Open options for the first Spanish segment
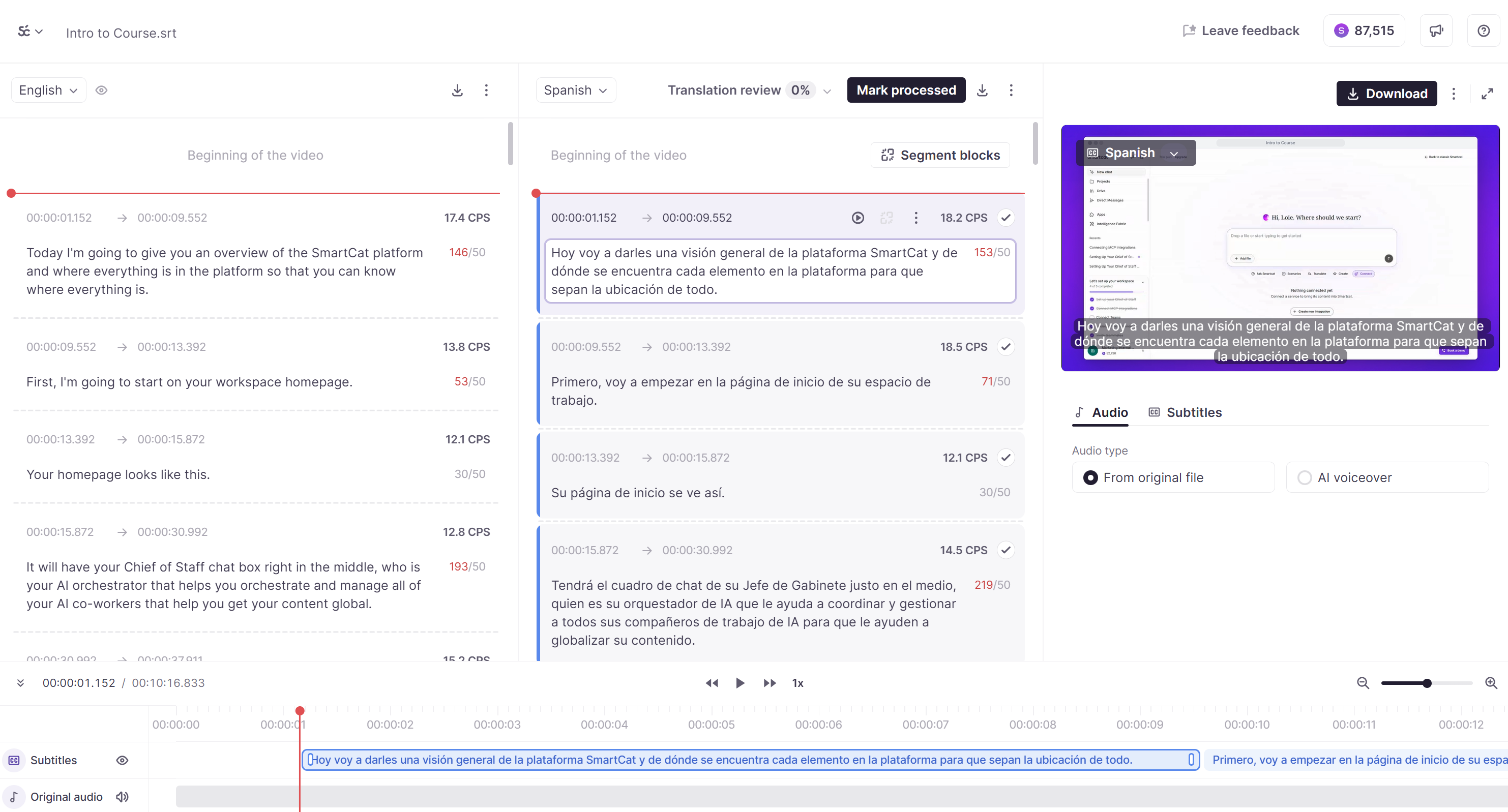Screen dimensions: 1508x812 tap(915, 218)
